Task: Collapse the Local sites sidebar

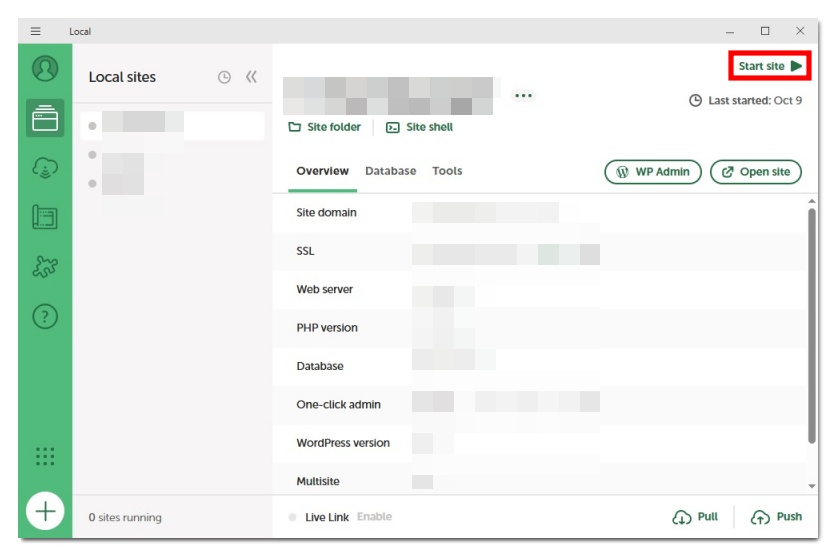Action: [x=251, y=77]
